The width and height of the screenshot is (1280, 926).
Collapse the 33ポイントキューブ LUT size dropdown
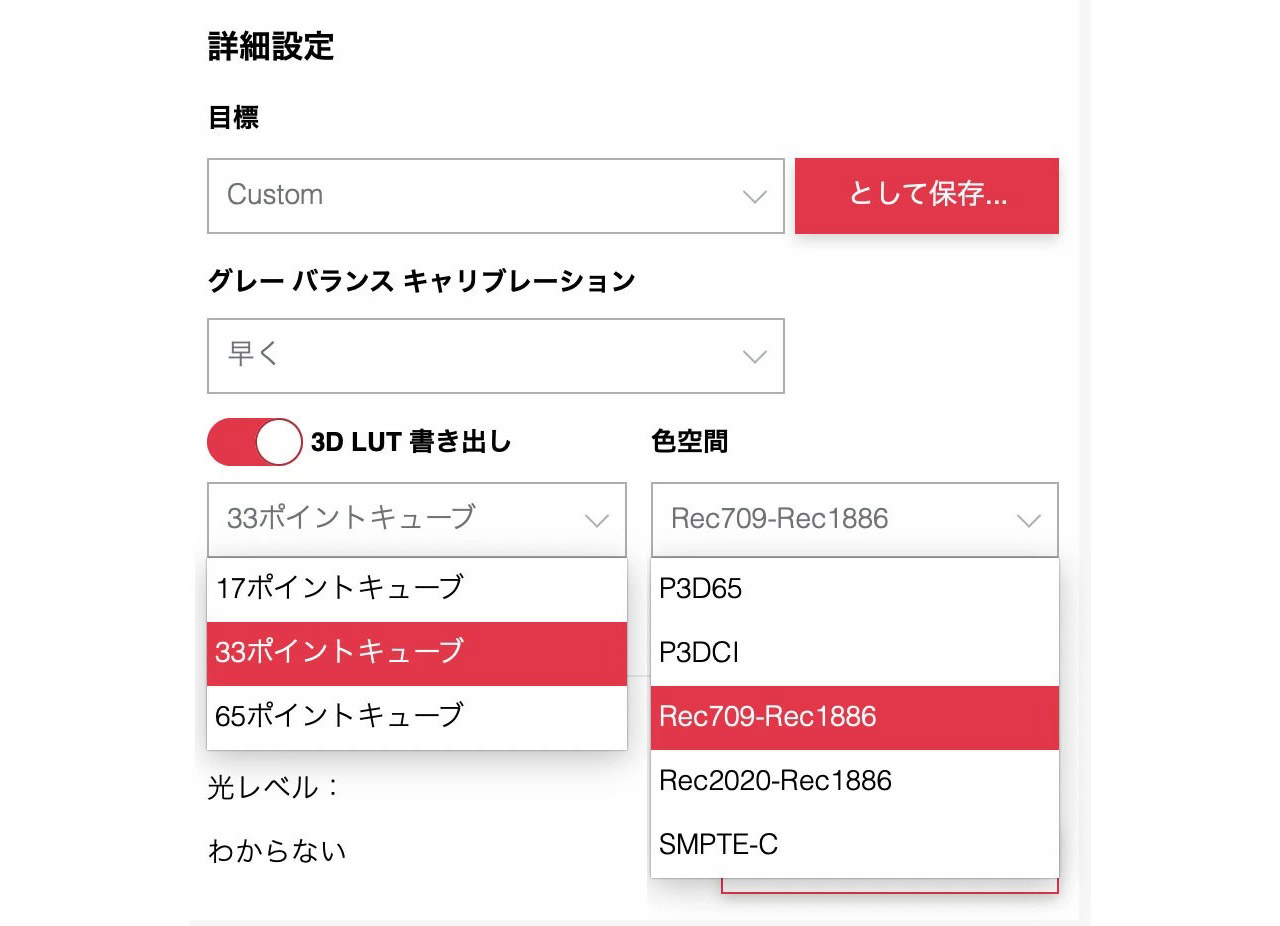pyautogui.click(x=416, y=520)
